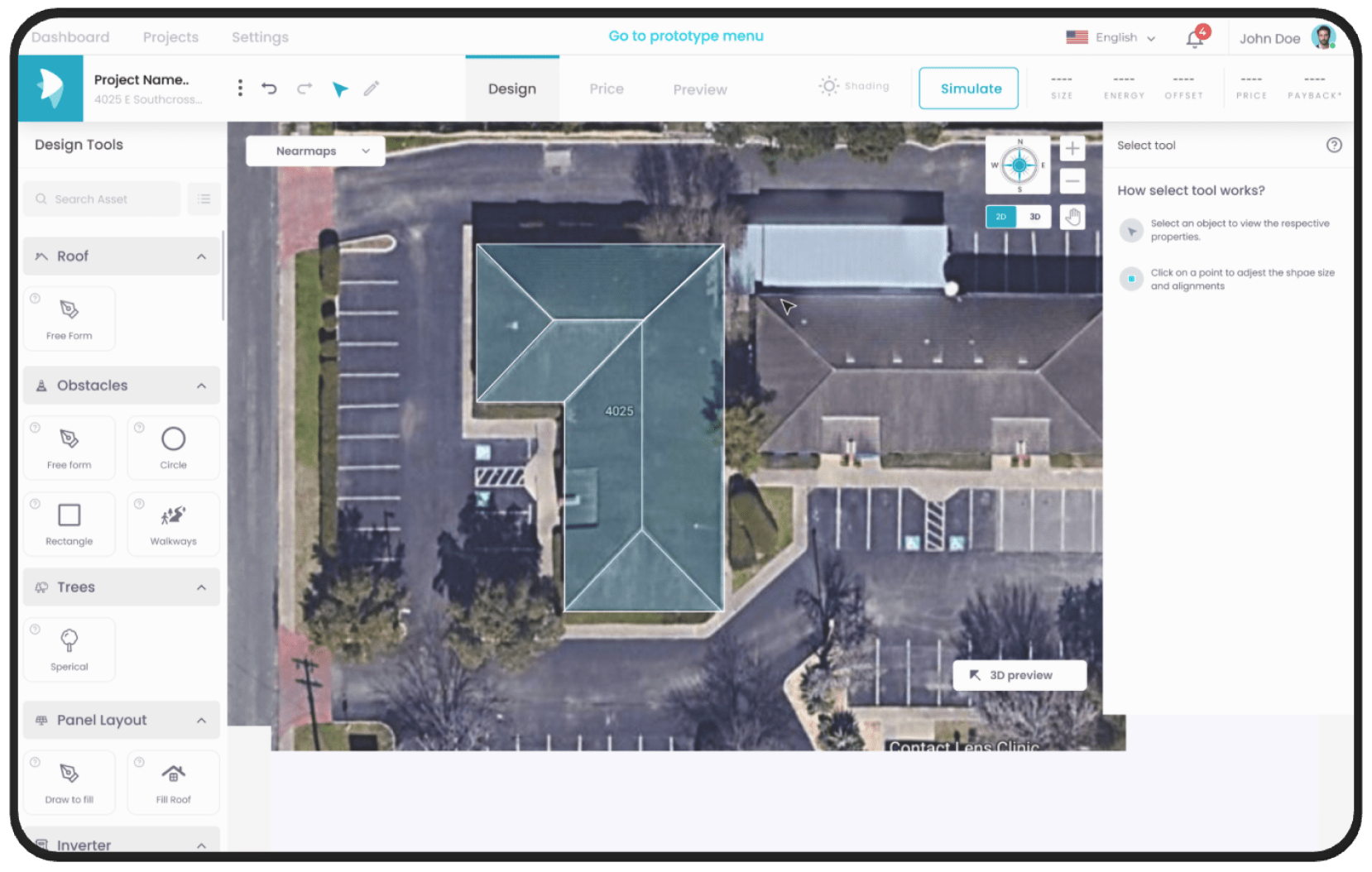The image size is (1372, 872).
Task: Click info icon on the Circle tile
Action: [139, 428]
